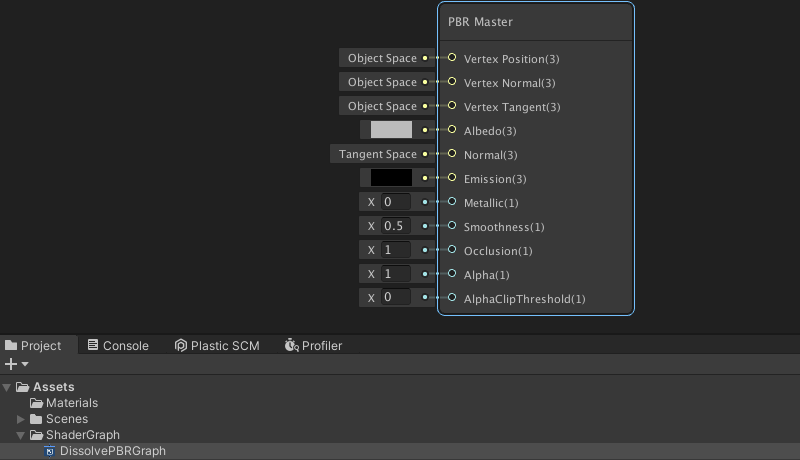Click the Materials folder icon
Viewport: 800px width, 460px height.
[x=36, y=403]
